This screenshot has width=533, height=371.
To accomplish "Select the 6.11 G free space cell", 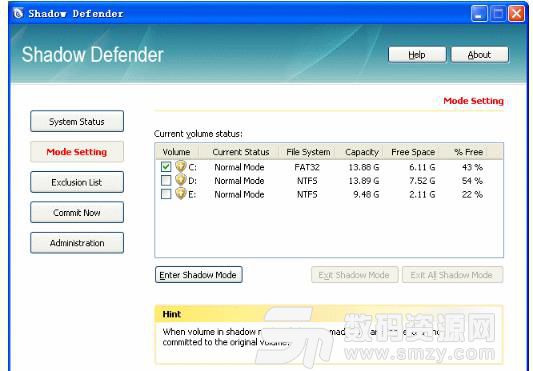I will click(422, 167).
